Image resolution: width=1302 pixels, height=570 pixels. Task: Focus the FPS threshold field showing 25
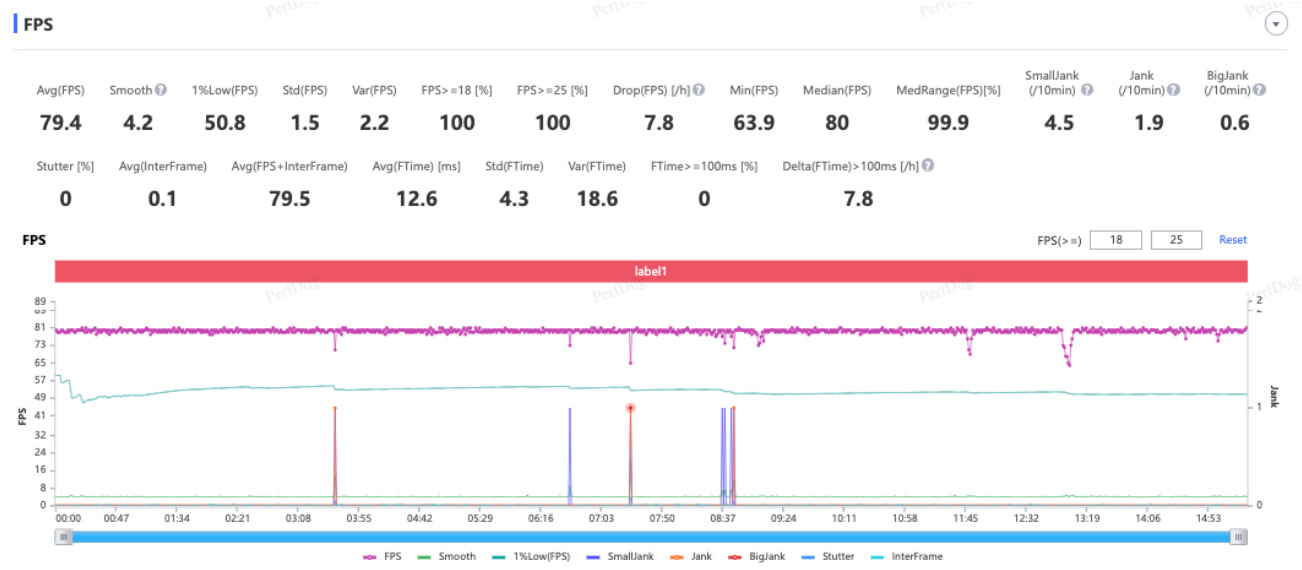click(1177, 240)
